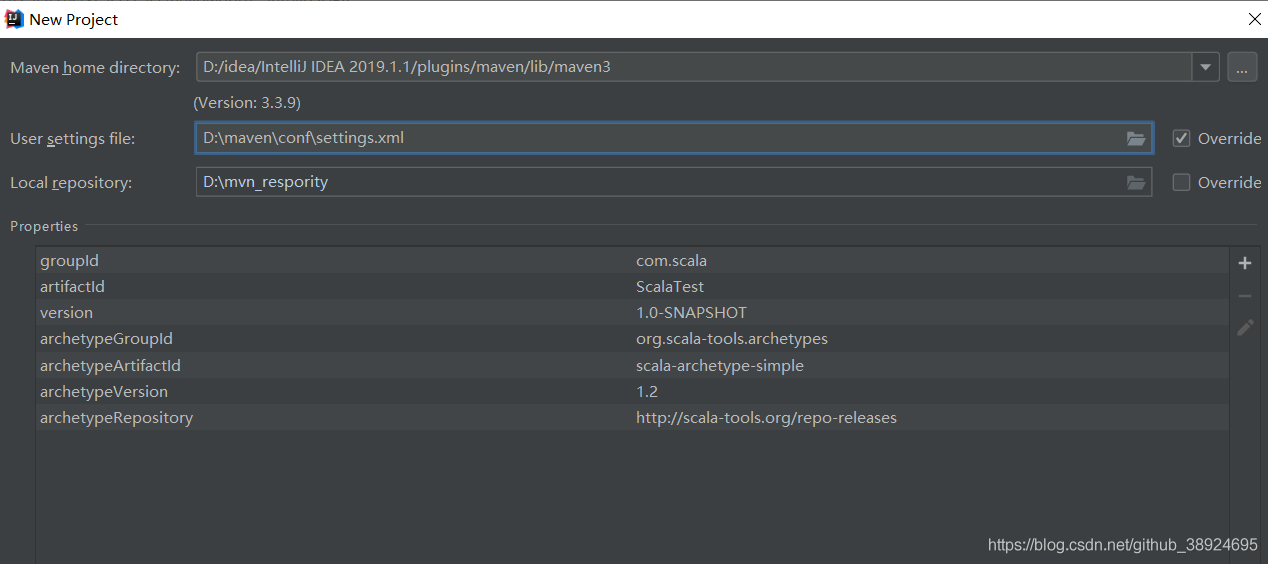Disable Override for User settings file

pos(1182,138)
